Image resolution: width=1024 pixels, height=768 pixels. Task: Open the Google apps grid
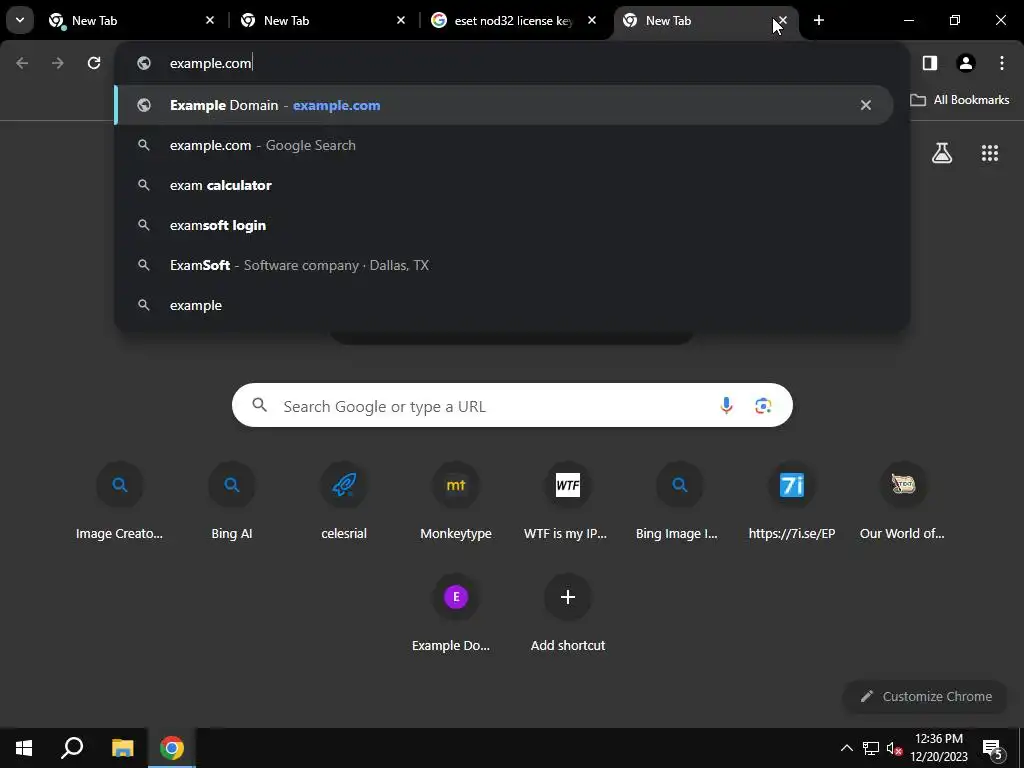click(990, 153)
